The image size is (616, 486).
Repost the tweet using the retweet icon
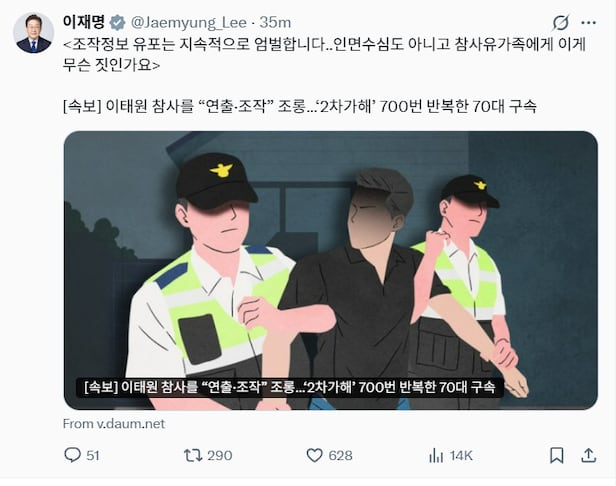(193, 455)
